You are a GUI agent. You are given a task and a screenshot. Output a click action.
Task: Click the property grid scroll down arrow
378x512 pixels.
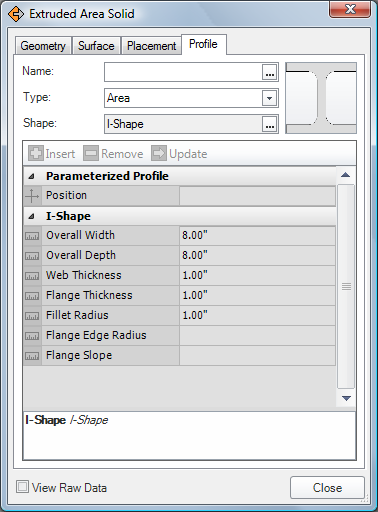[x=346, y=398]
